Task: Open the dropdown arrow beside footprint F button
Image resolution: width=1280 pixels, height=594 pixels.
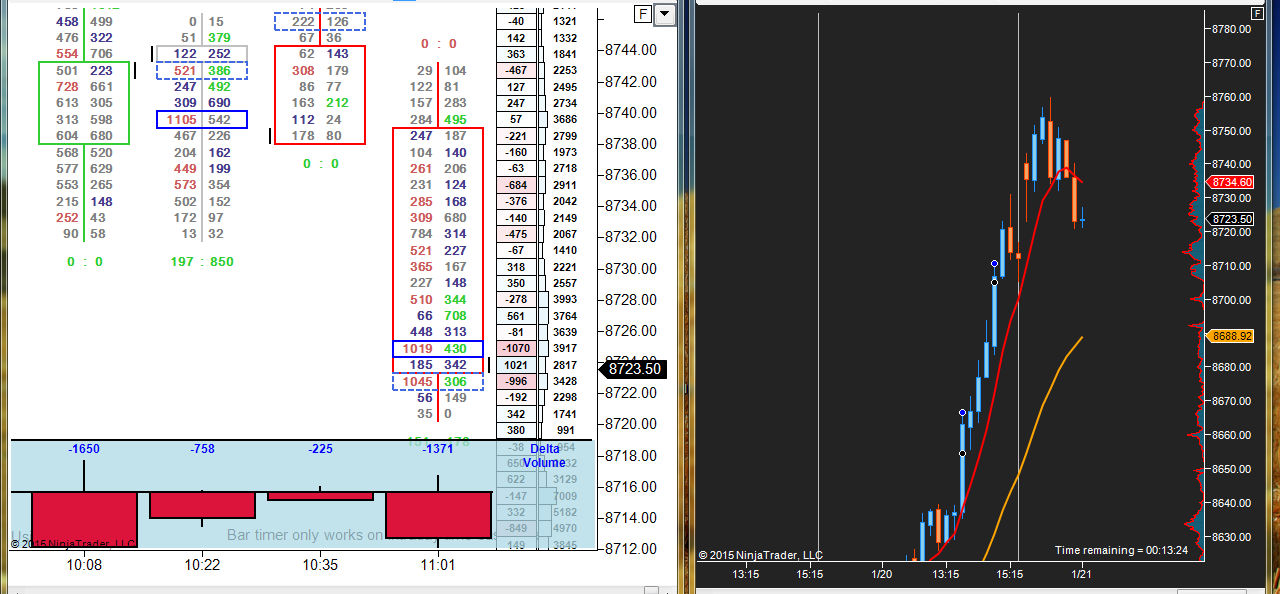Action: (665, 14)
